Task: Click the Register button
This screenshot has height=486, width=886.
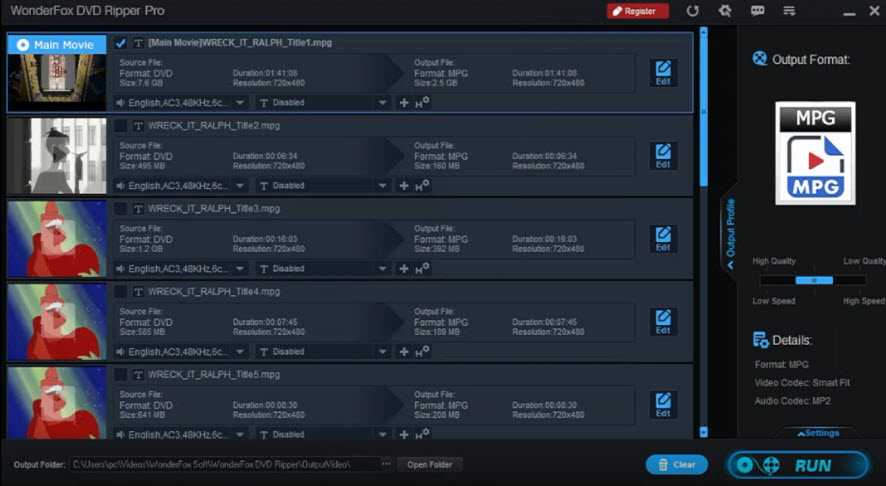Action: coord(637,11)
